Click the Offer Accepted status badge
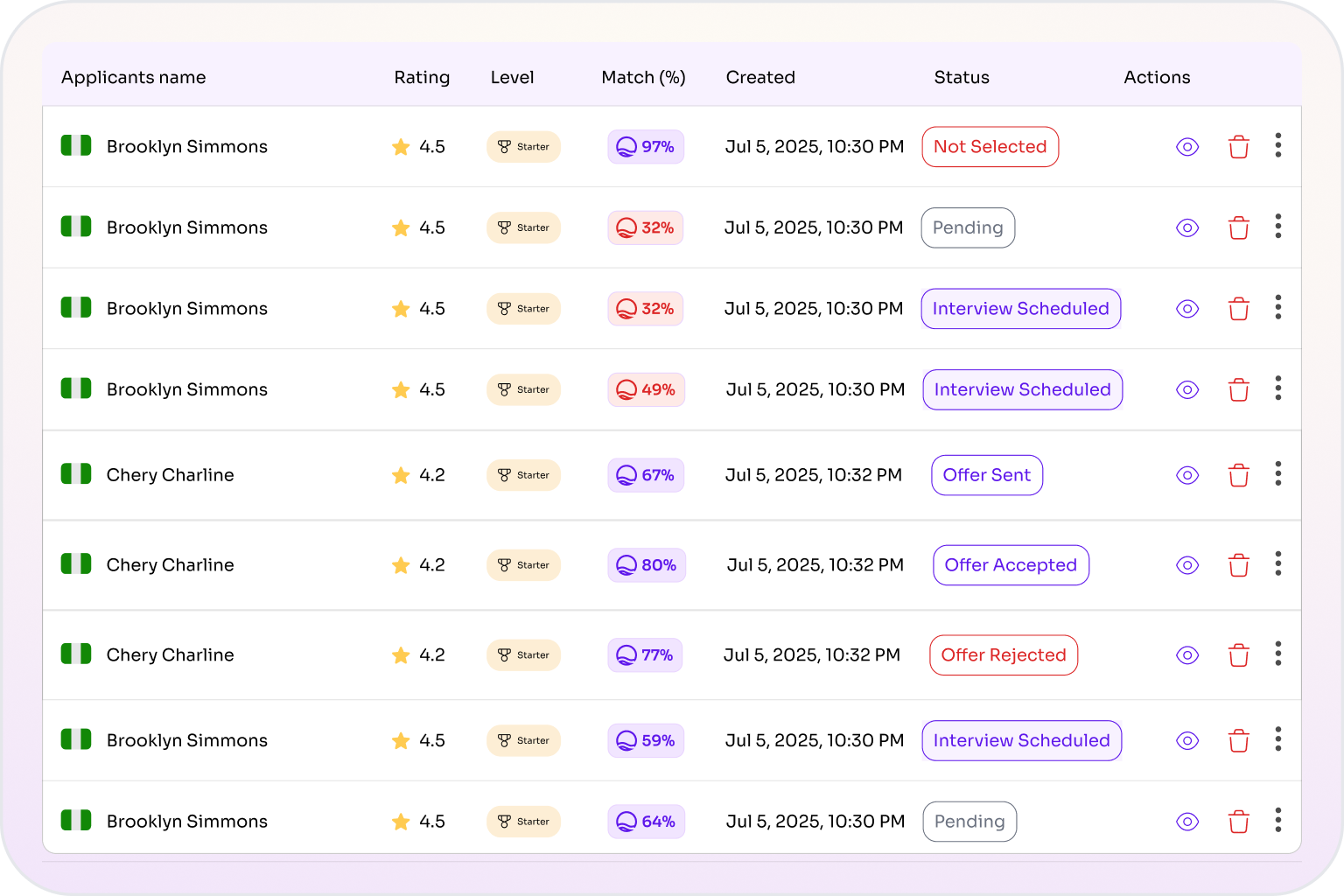 pyautogui.click(x=1011, y=565)
